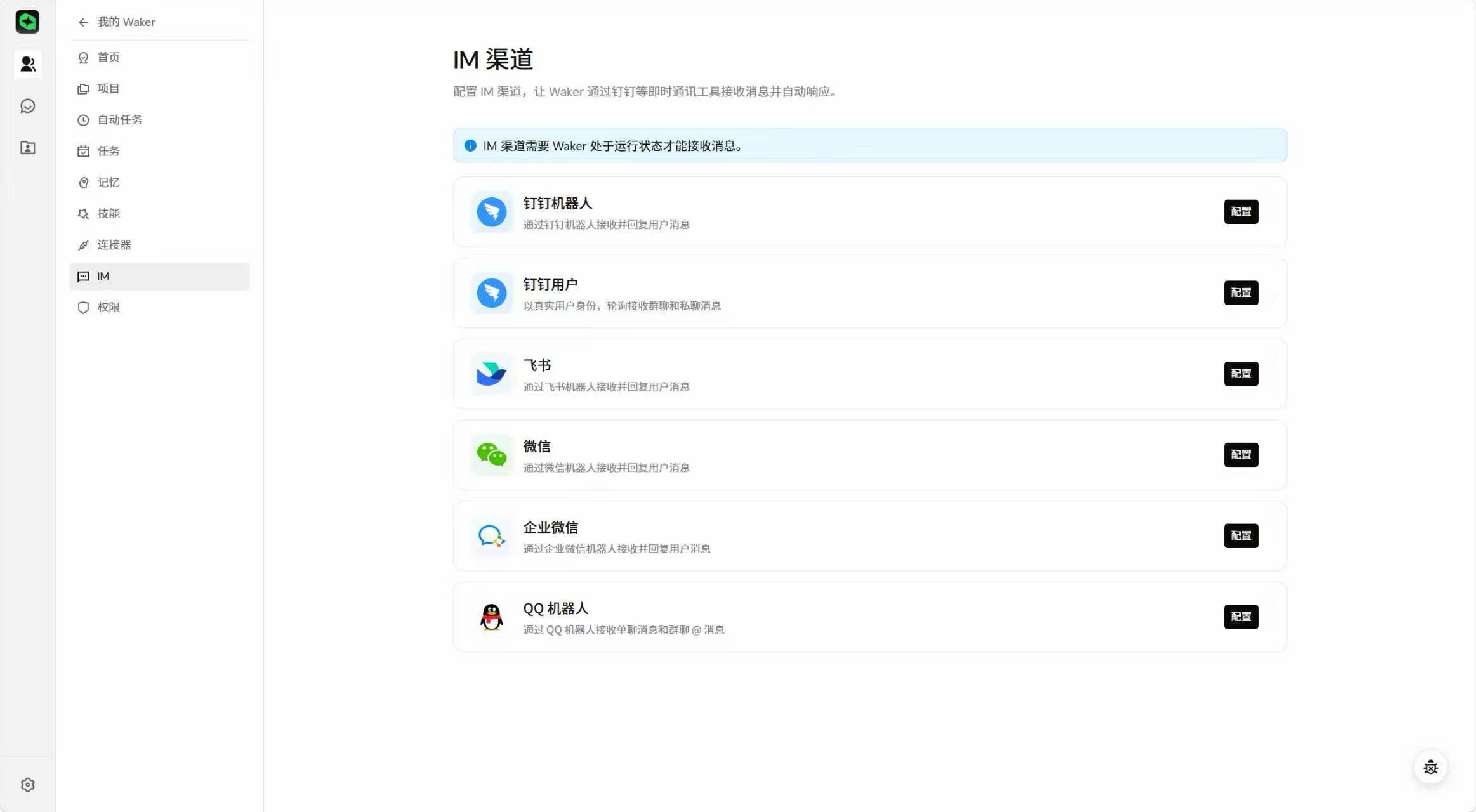Select IM in sidebar

click(x=159, y=276)
